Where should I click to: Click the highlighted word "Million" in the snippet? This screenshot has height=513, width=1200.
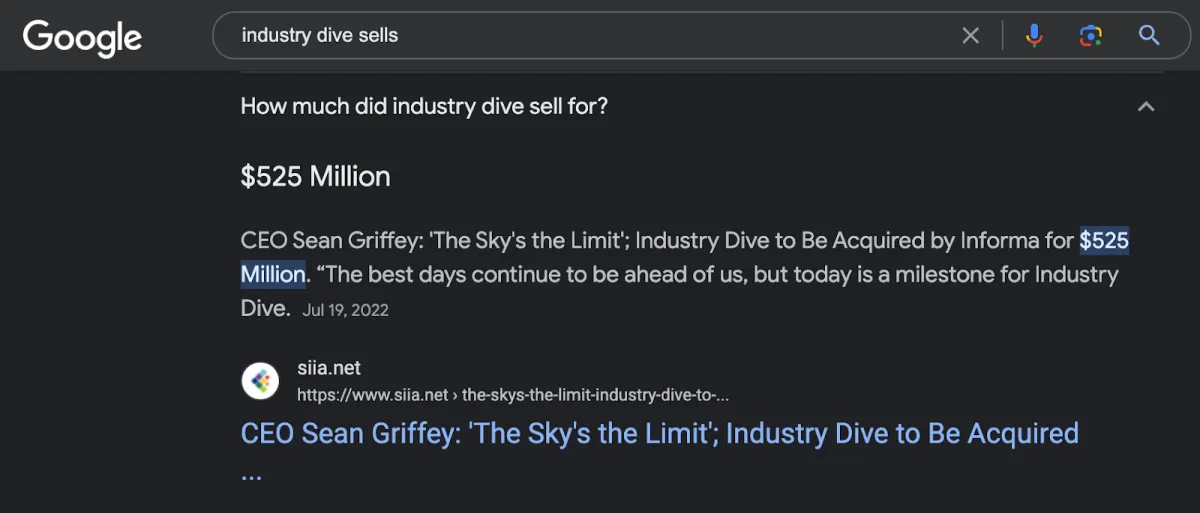[x=272, y=274]
